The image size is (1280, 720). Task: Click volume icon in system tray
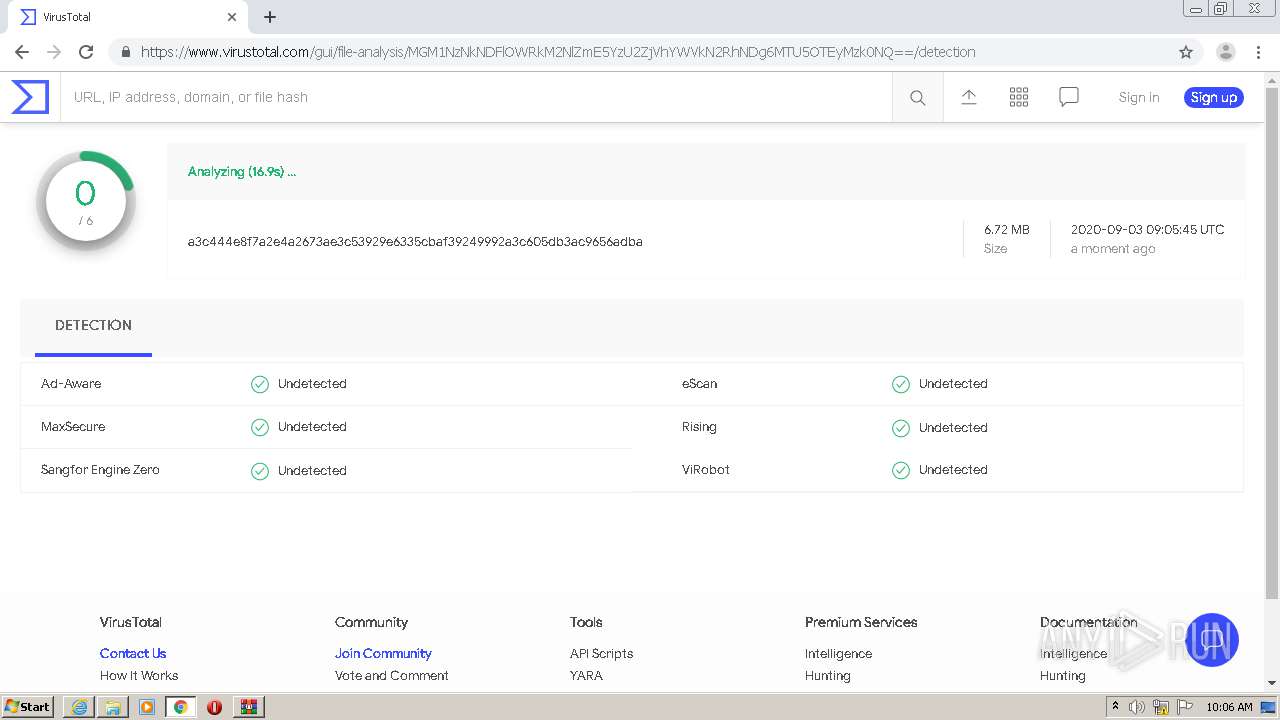pos(1137,707)
